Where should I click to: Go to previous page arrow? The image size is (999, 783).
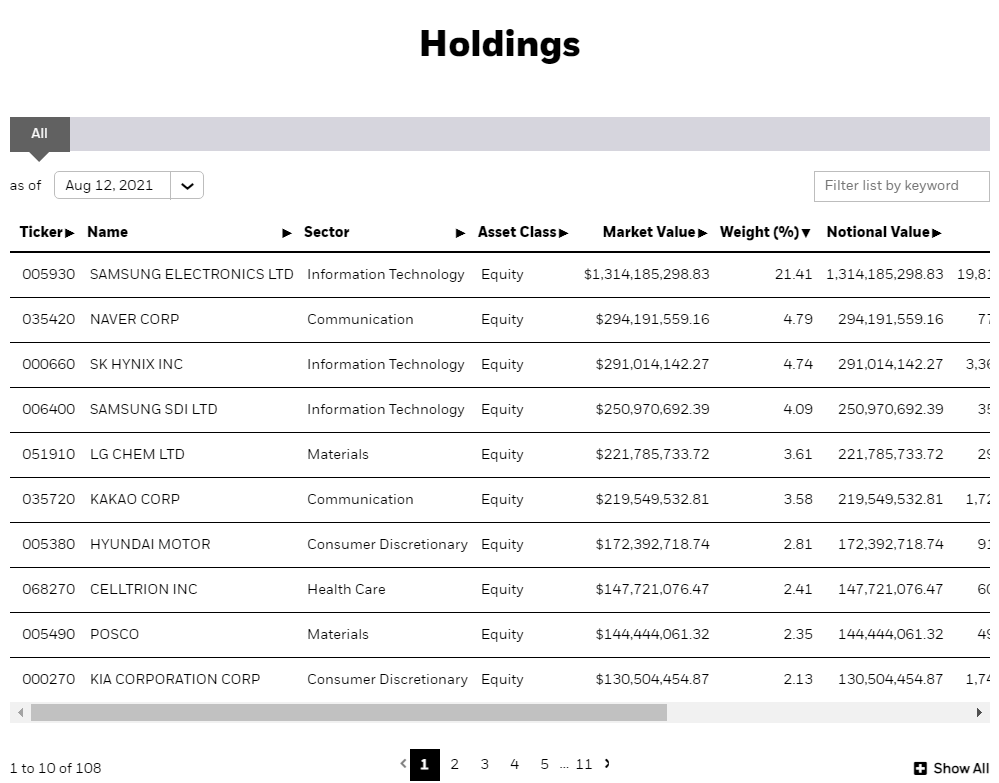[403, 763]
